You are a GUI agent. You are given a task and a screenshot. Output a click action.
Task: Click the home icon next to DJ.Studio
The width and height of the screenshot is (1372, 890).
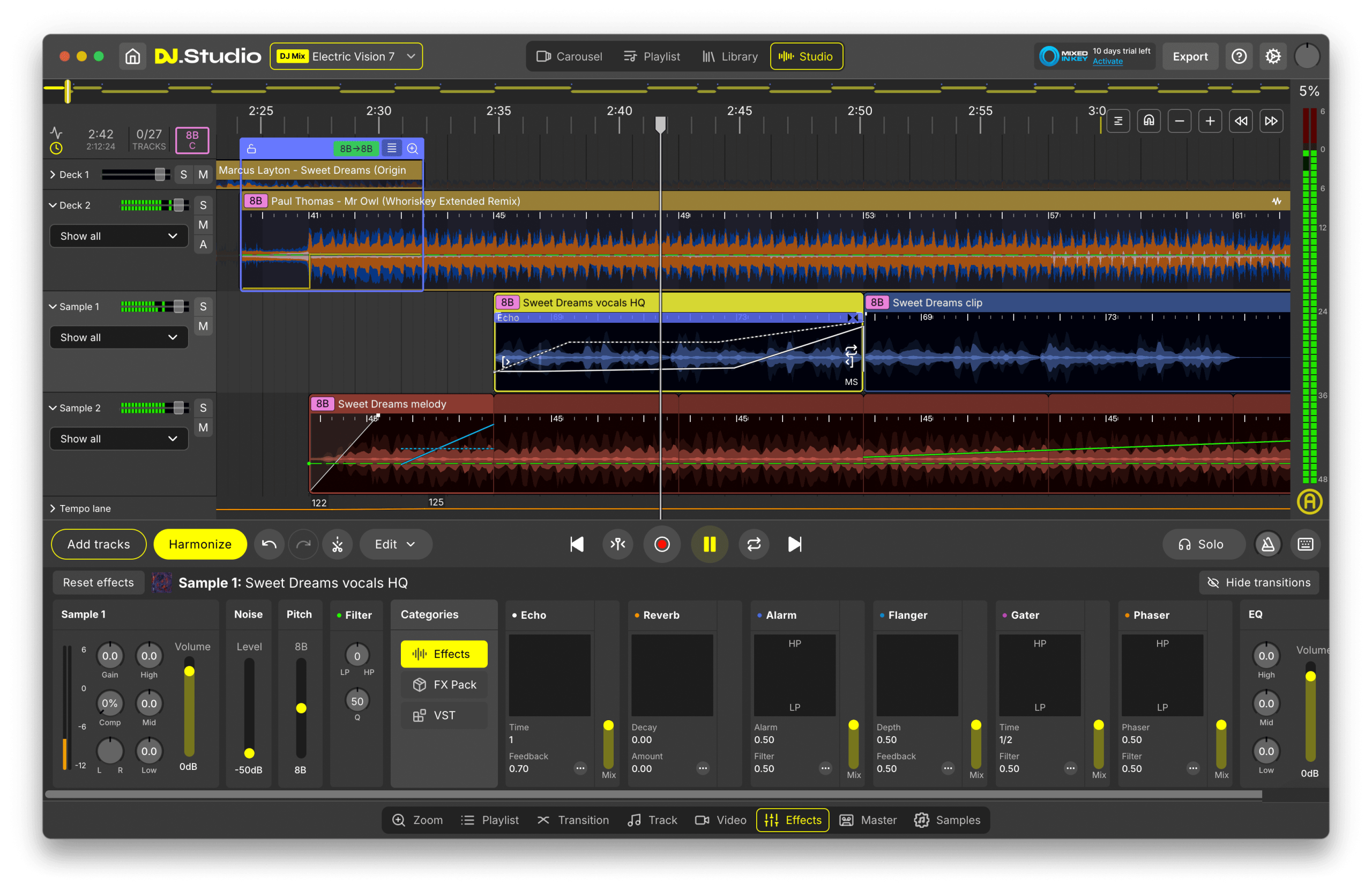(x=132, y=56)
